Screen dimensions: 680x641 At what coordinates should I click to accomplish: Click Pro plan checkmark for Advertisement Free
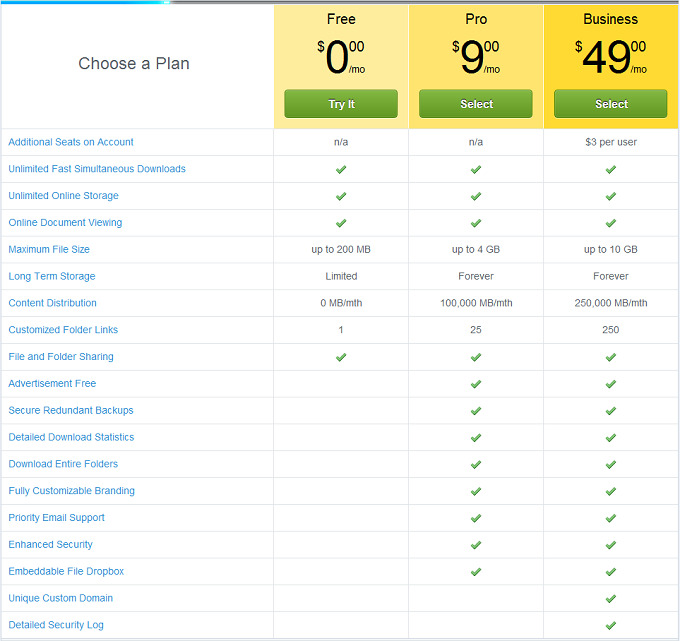(x=476, y=384)
